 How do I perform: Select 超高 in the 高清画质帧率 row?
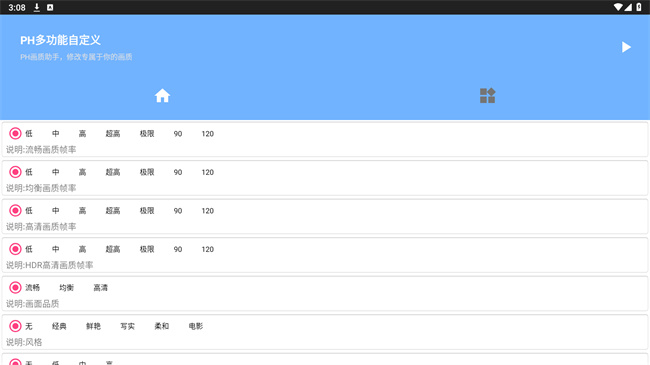(x=113, y=211)
